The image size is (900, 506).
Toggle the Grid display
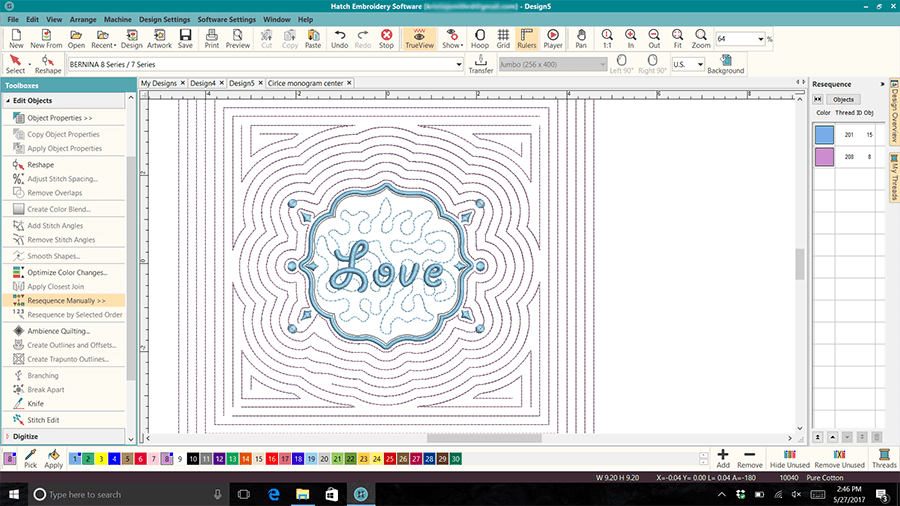tap(503, 38)
